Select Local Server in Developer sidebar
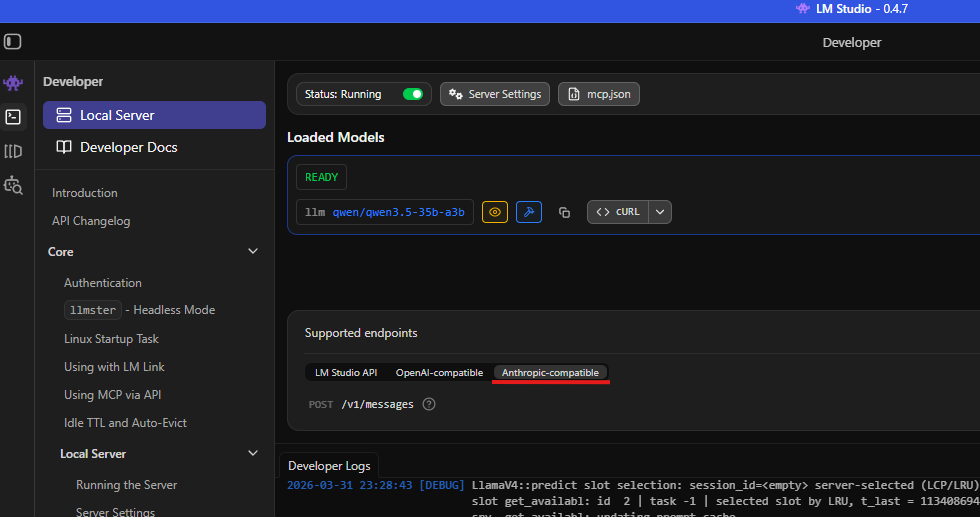This screenshot has height=517, width=980. 154,115
